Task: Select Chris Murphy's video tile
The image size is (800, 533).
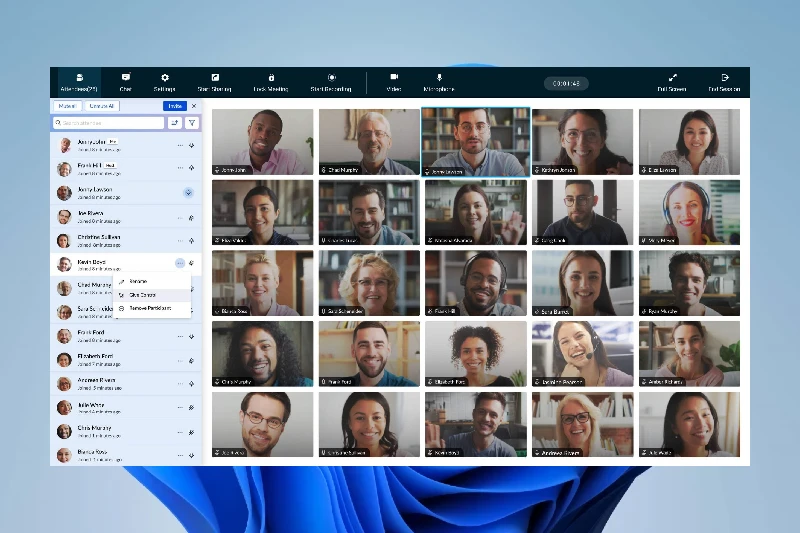Action: 263,353
